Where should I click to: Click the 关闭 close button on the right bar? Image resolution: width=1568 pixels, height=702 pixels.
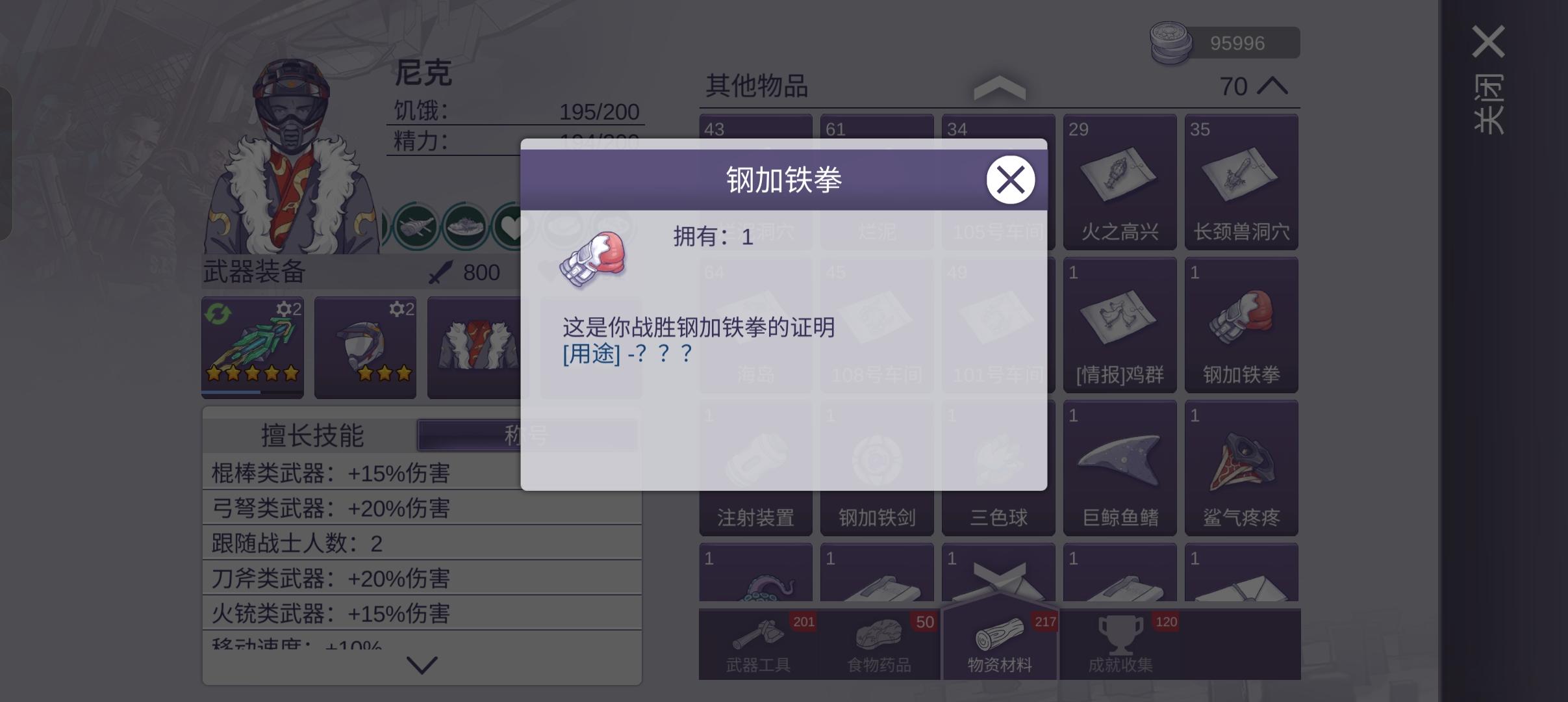coord(1488,79)
